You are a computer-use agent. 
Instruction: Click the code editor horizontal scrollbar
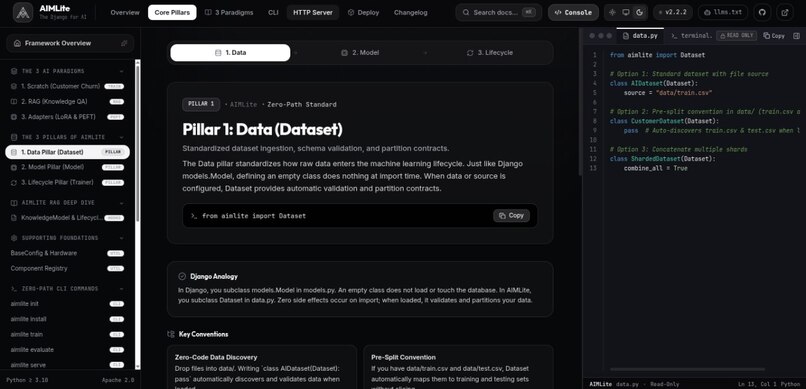687,369
